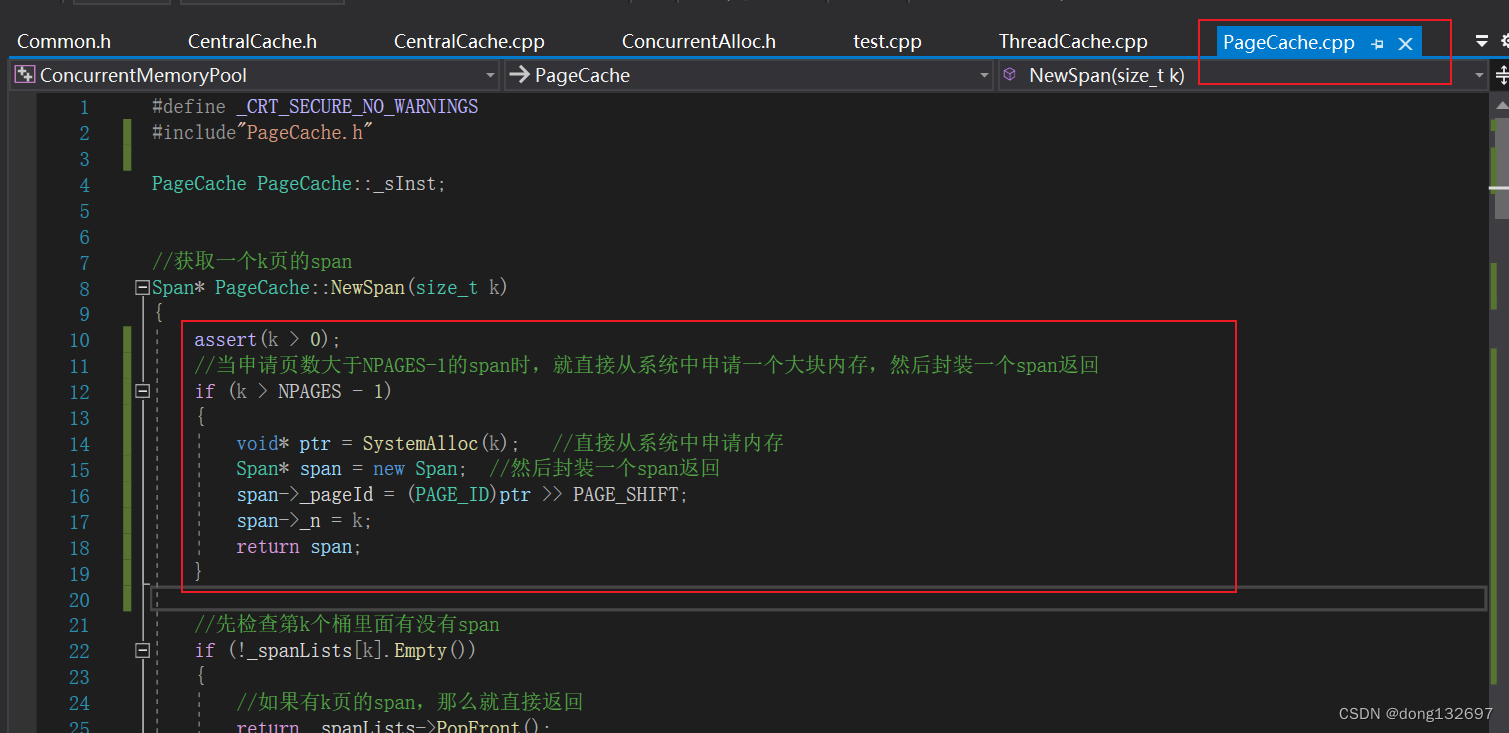Open the PageCache scope dropdown

pyautogui.click(x=748, y=75)
